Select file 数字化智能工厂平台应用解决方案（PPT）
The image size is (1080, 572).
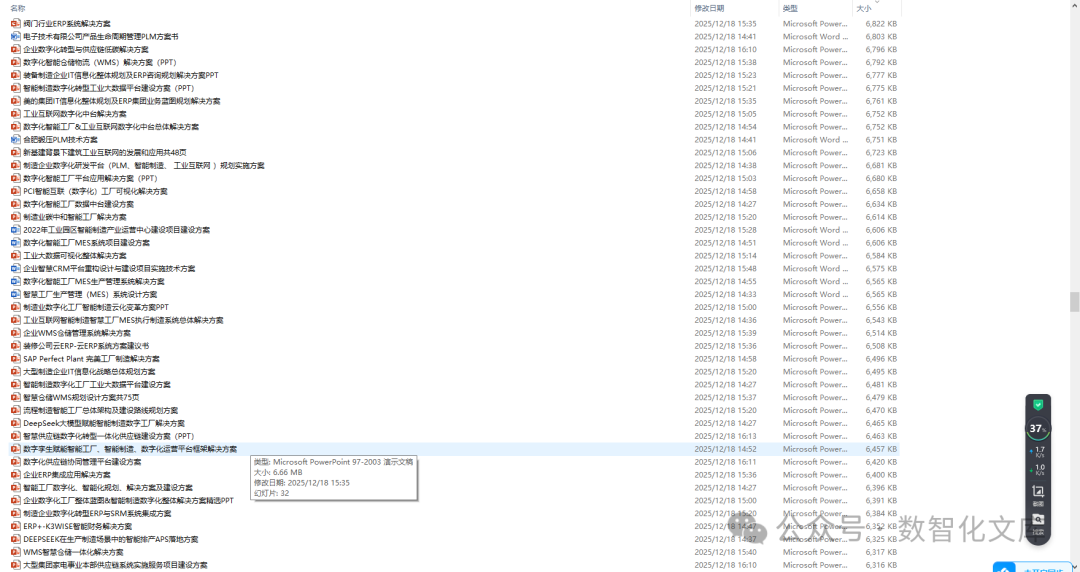(90, 178)
